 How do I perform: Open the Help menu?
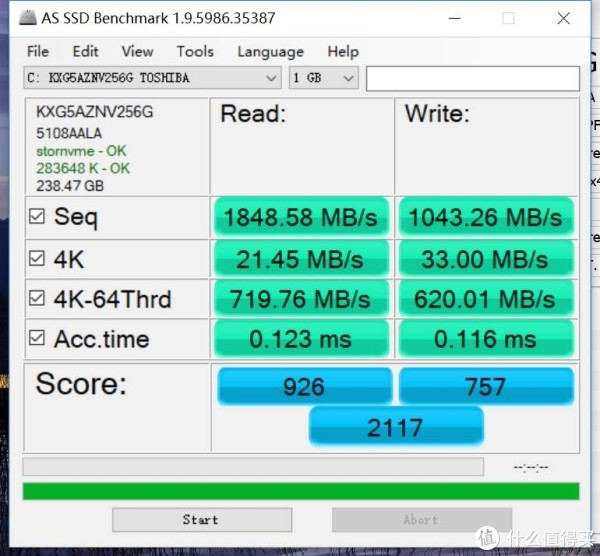pos(343,51)
